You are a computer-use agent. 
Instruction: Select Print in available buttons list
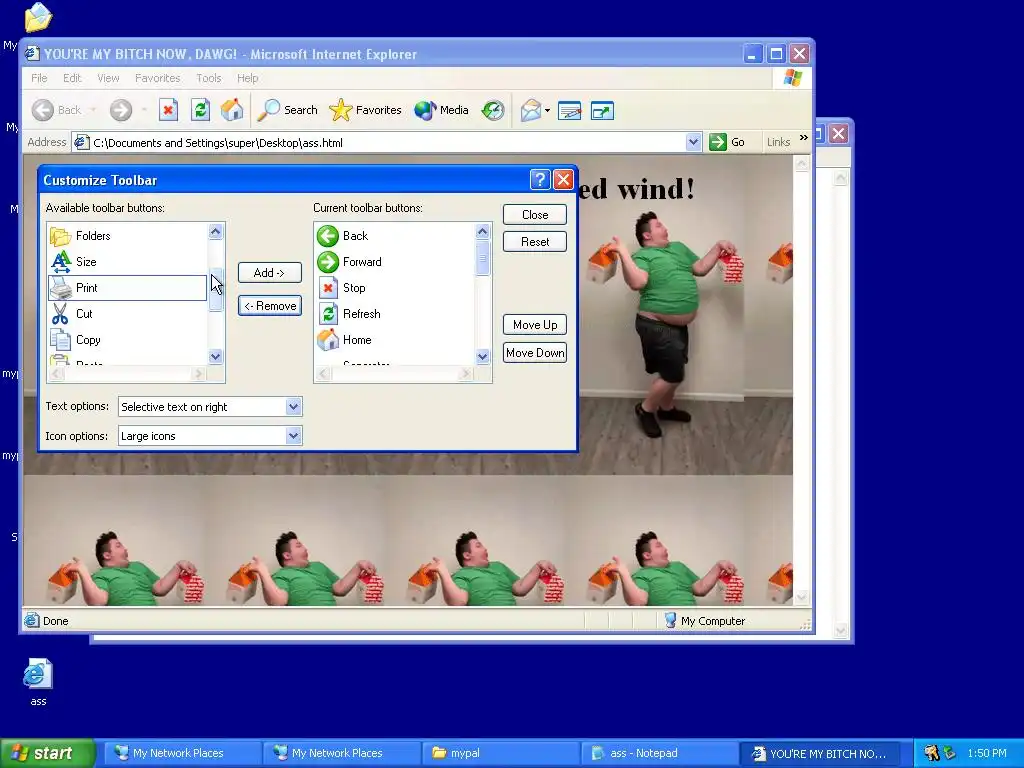point(127,288)
